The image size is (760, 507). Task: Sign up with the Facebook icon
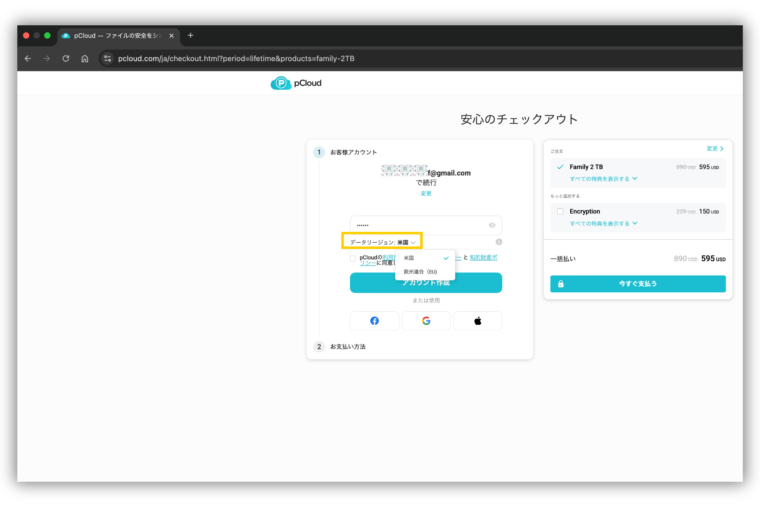click(x=375, y=321)
